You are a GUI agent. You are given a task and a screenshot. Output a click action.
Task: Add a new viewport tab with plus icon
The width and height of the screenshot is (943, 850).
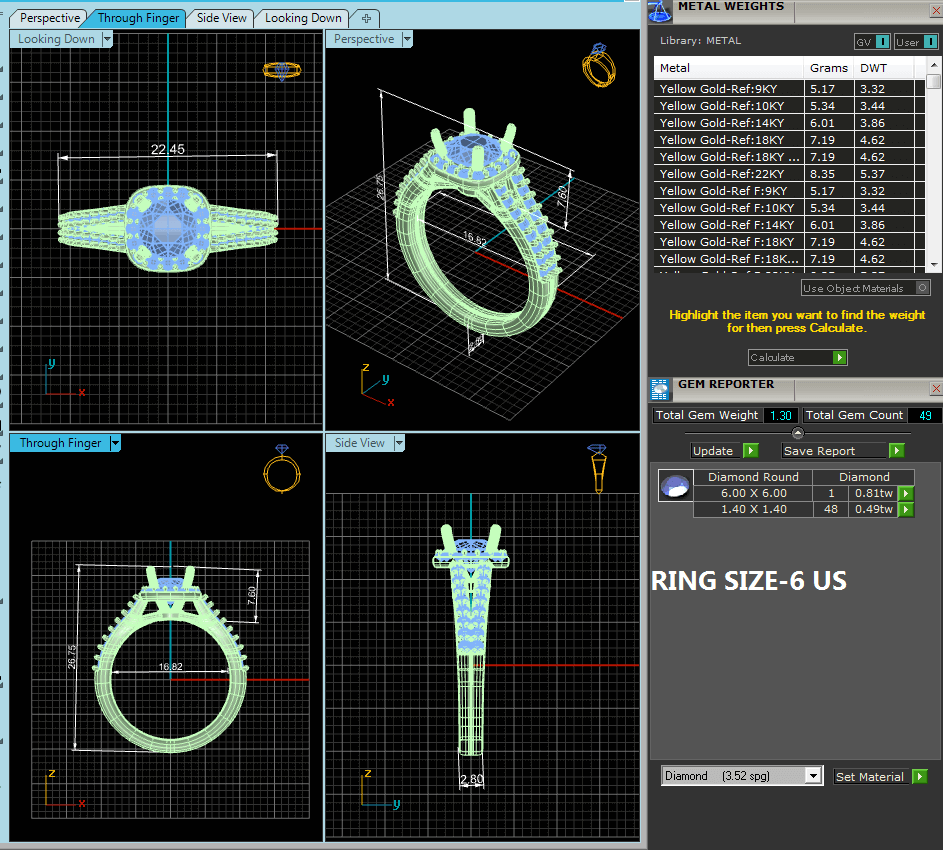pos(366,18)
